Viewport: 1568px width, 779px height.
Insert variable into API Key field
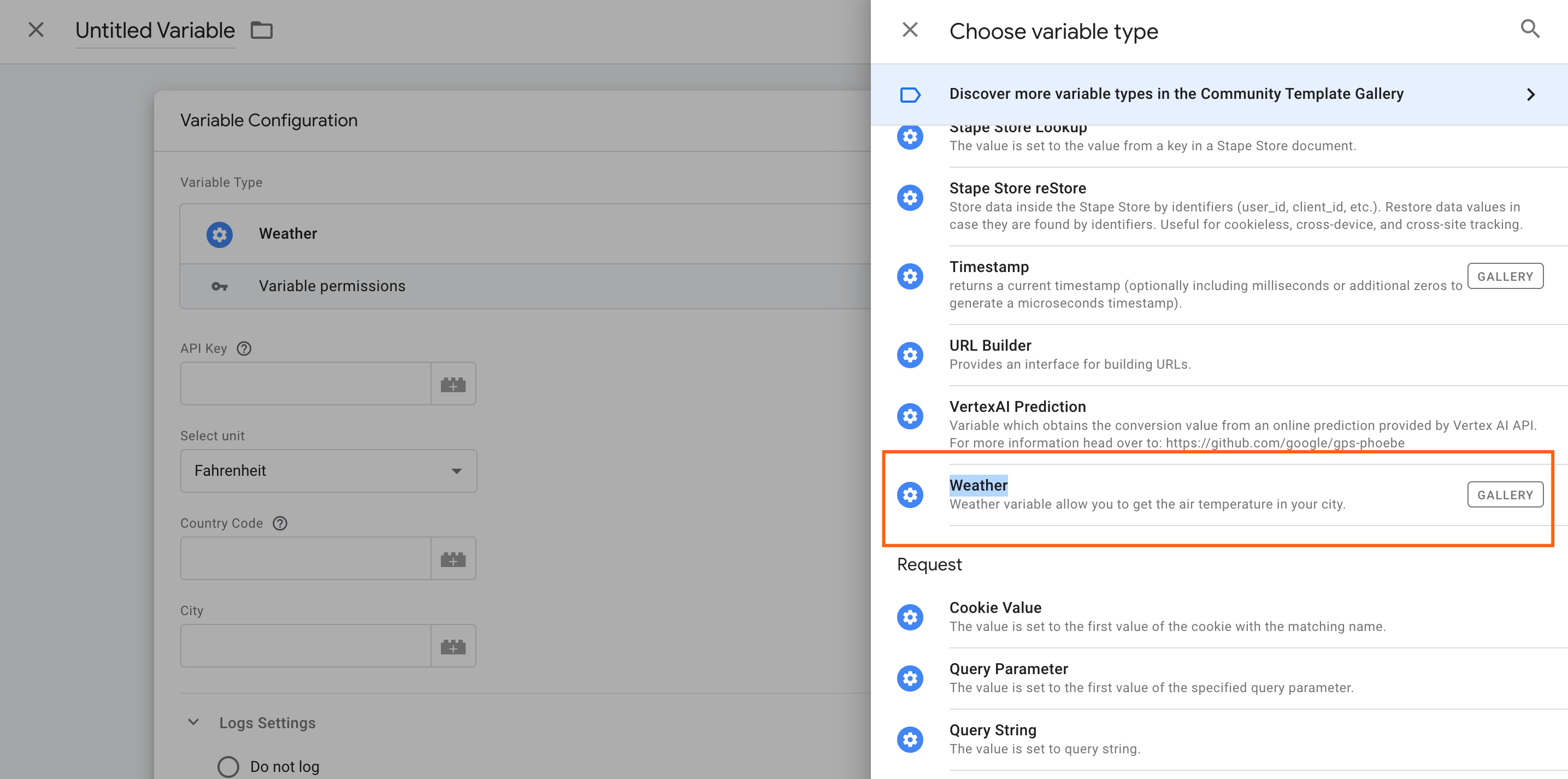[453, 384]
